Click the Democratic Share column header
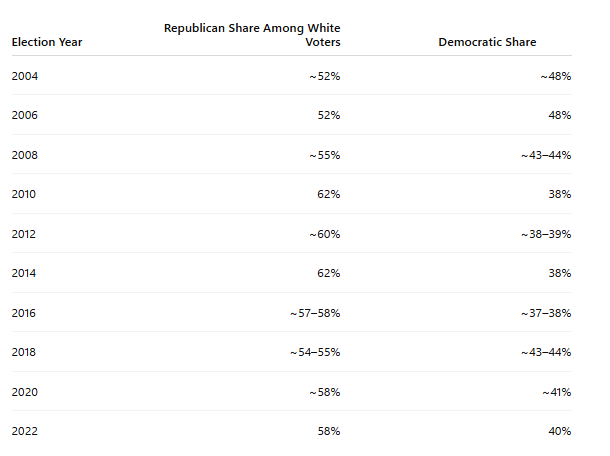Screen dimensions: 610x456 [487, 42]
